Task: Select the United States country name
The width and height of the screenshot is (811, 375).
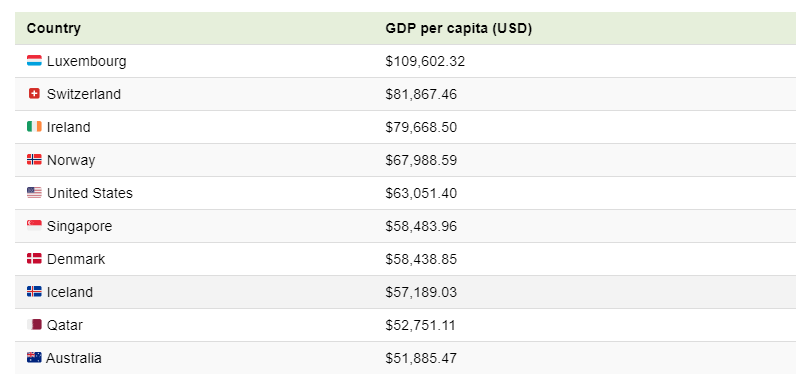Action: [x=90, y=193]
